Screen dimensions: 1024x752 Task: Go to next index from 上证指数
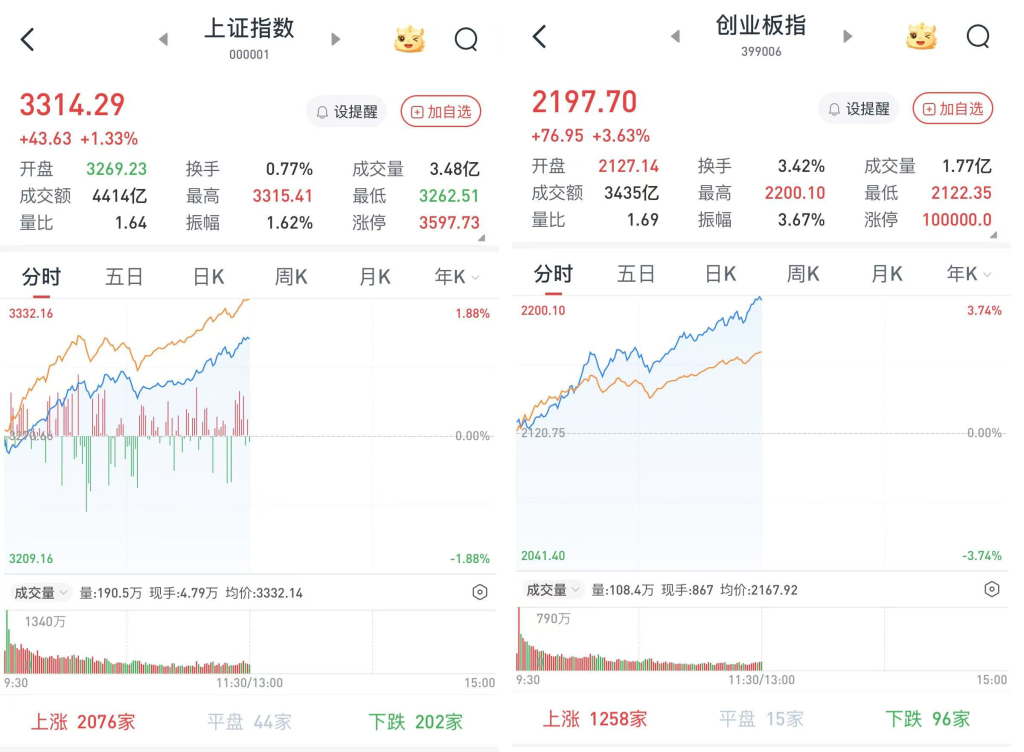336,40
